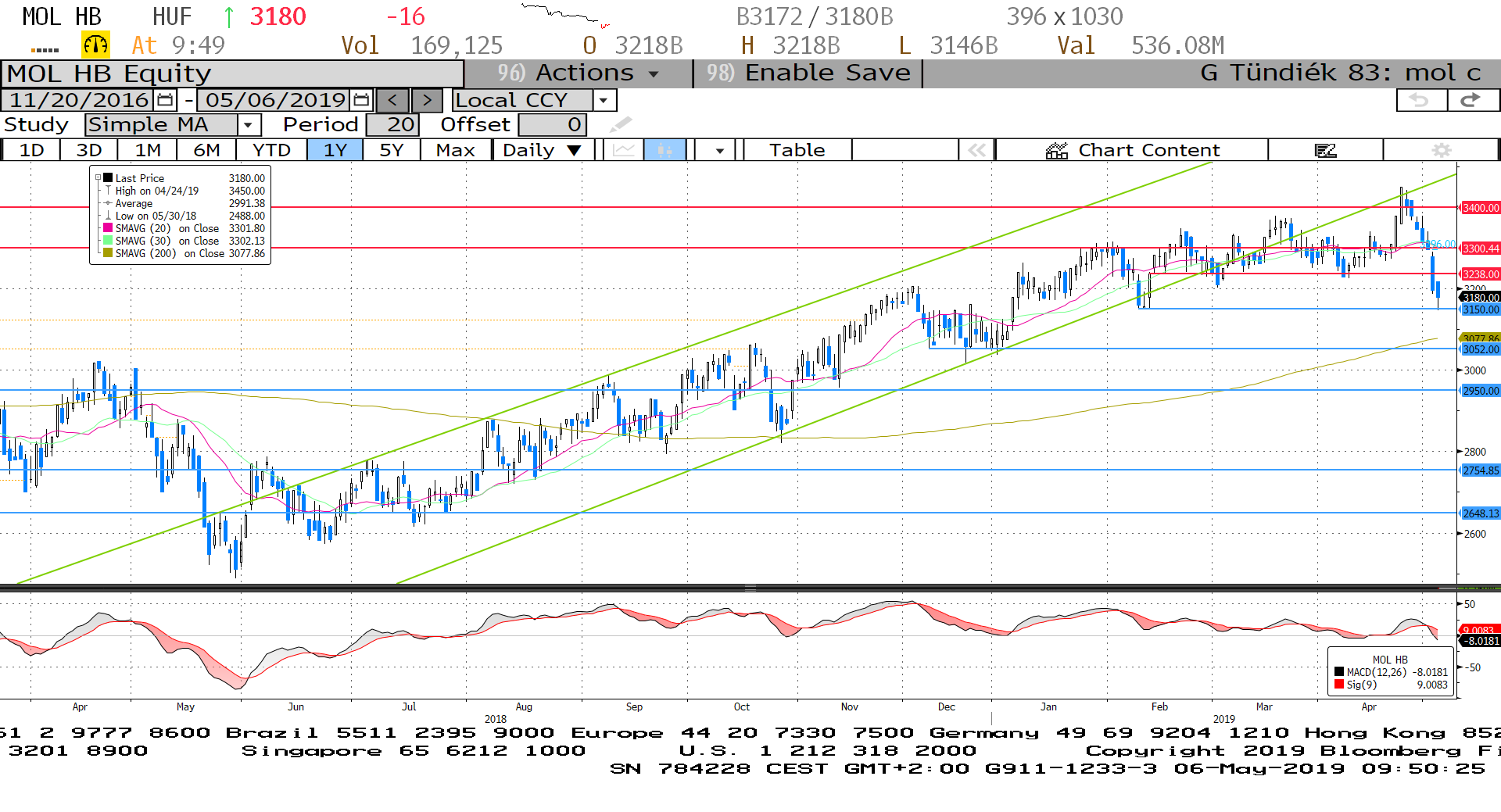Click the undo arrow button

click(1420, 100)
